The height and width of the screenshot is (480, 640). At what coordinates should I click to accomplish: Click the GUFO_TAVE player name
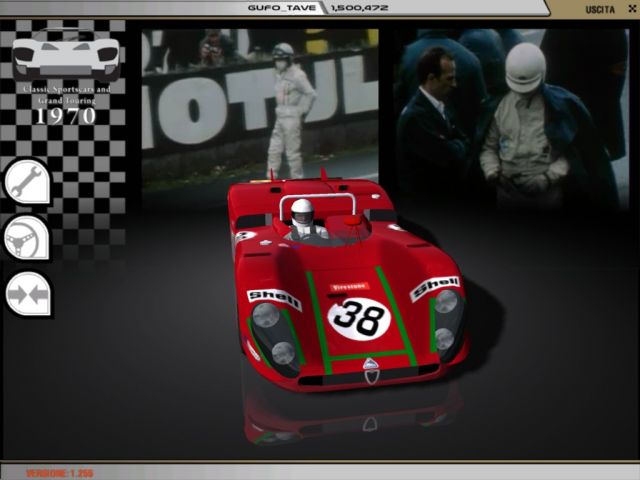282,8
